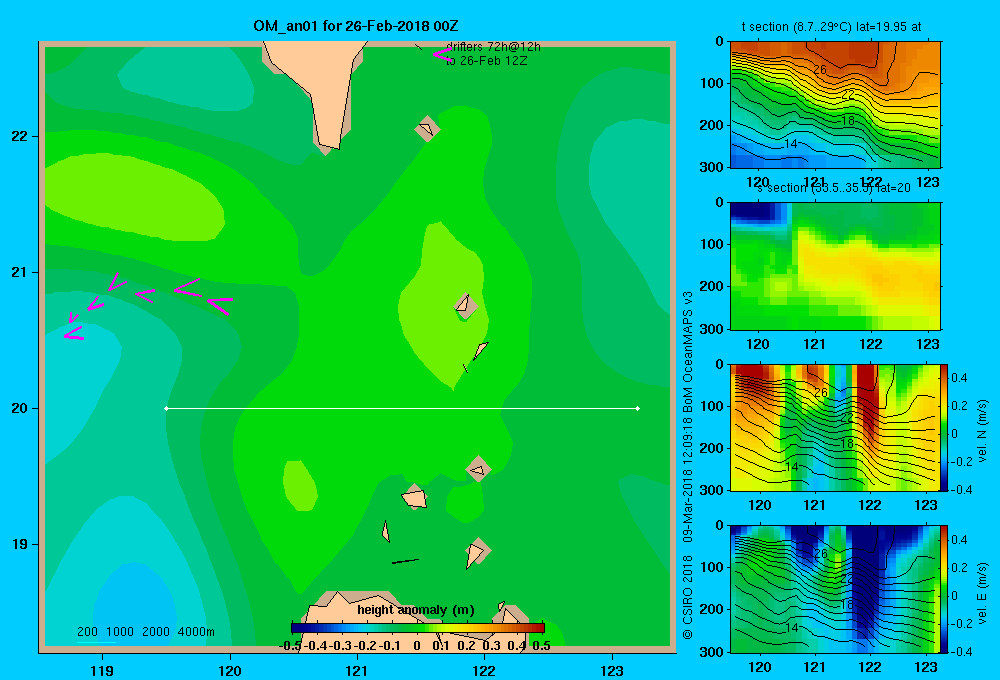Click the white section line at latitude 20

(x=402, y=408)
